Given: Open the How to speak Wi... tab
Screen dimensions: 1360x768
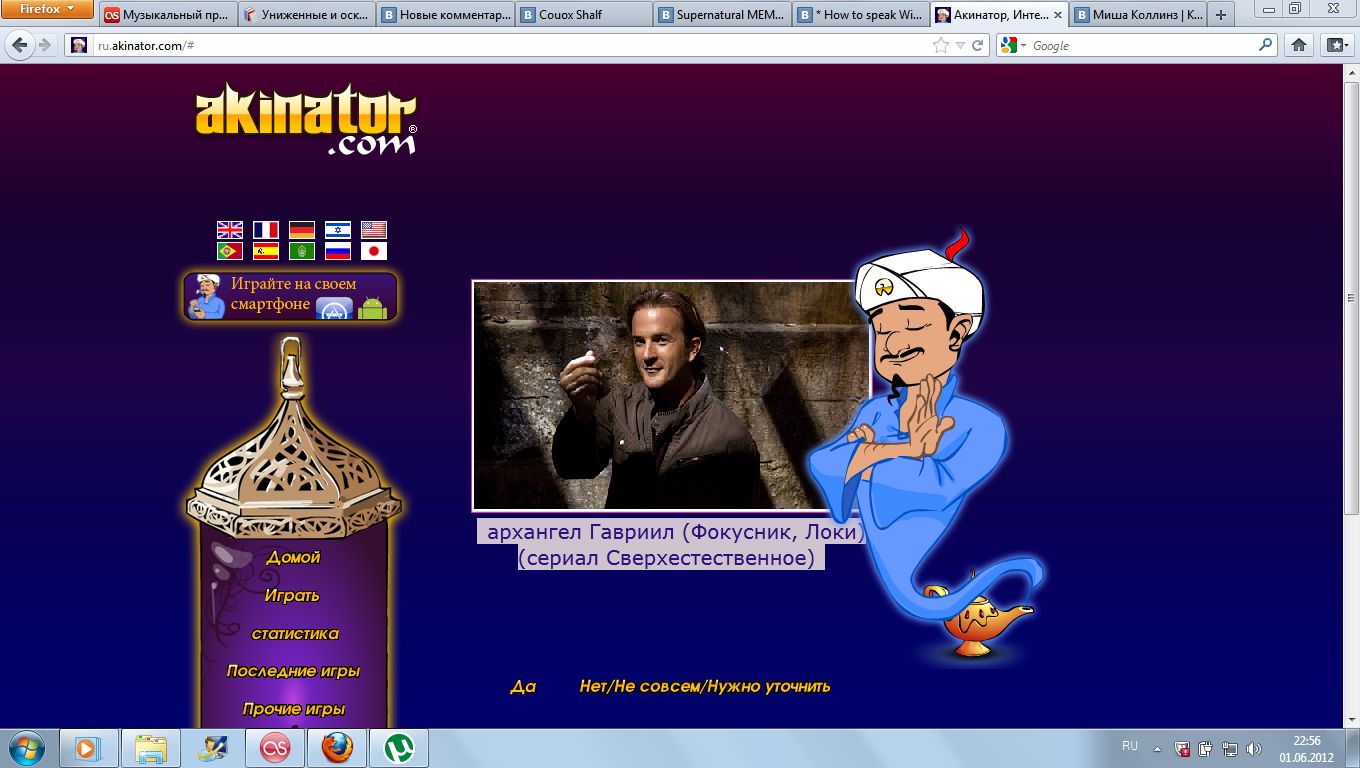Looking at the screenshot, I should tap(860, 15).
